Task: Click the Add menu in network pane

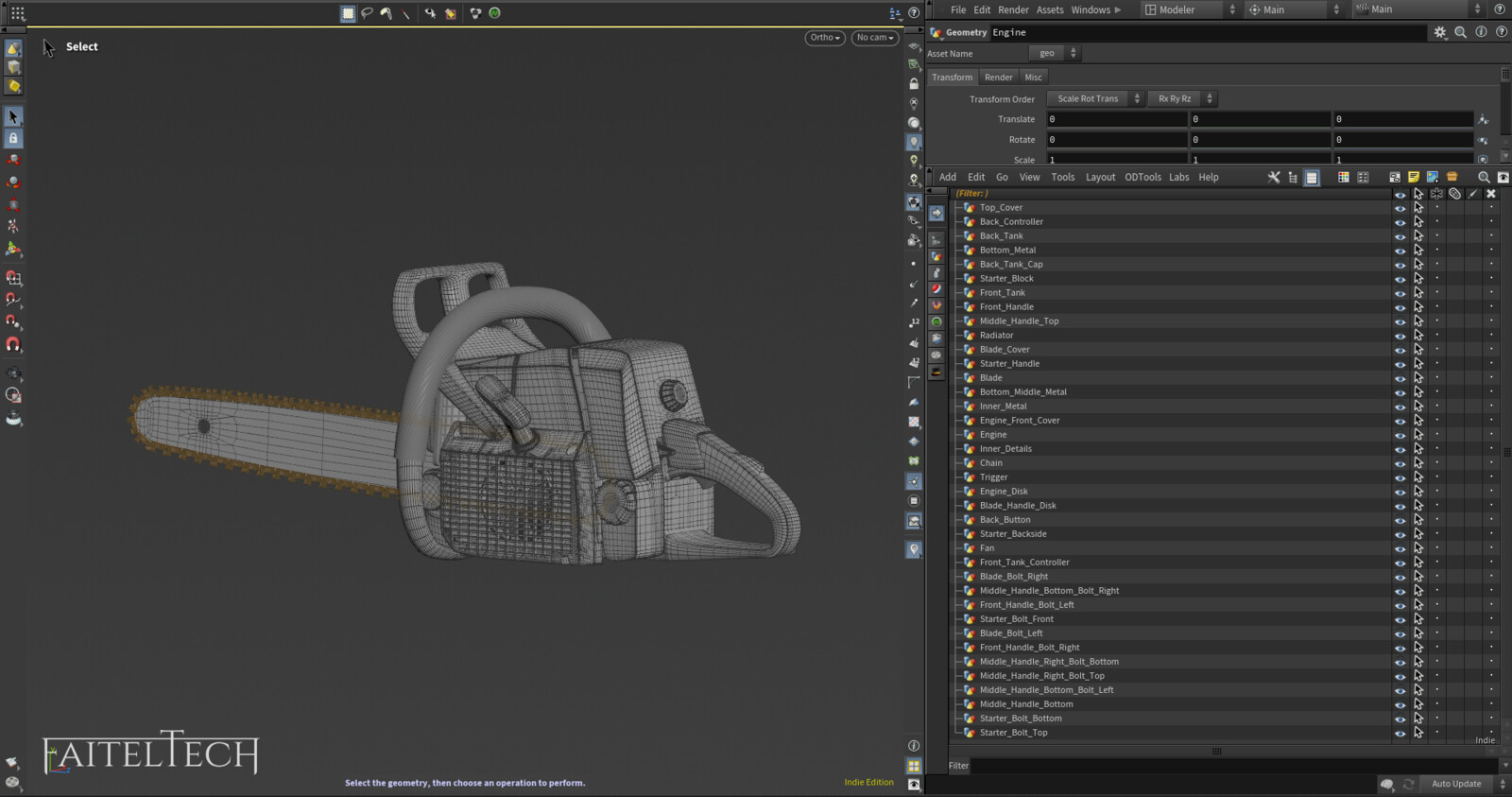Action: point(947,178)
